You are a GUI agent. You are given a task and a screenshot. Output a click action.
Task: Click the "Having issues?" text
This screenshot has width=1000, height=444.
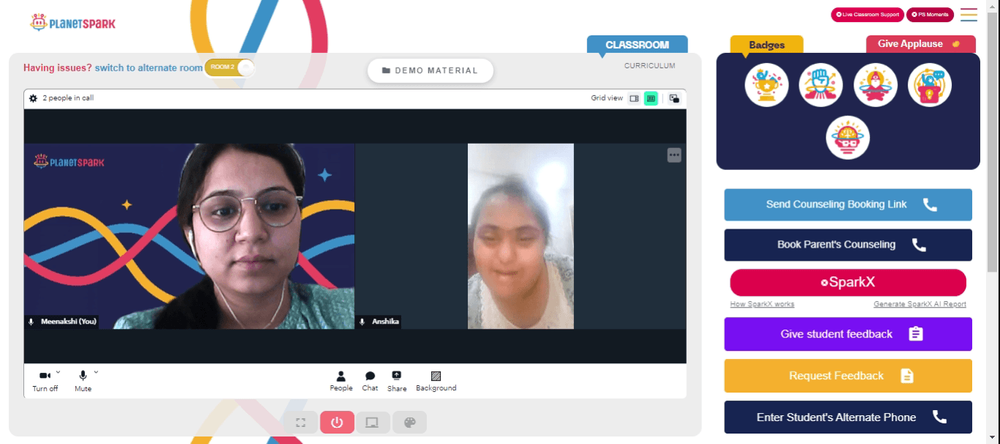[x=57, y=68]
